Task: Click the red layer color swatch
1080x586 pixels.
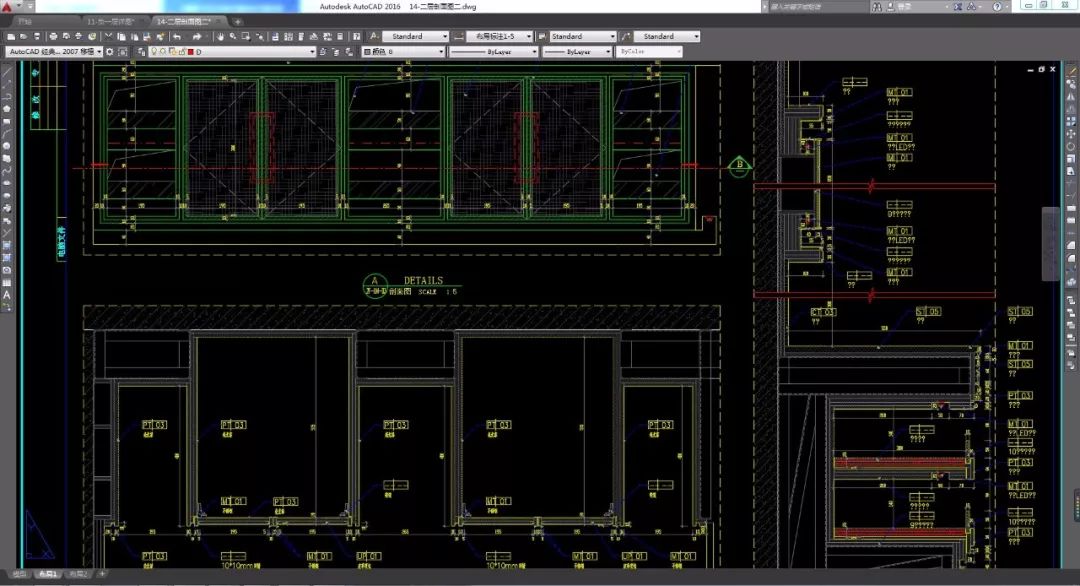Action: (190, 51)
